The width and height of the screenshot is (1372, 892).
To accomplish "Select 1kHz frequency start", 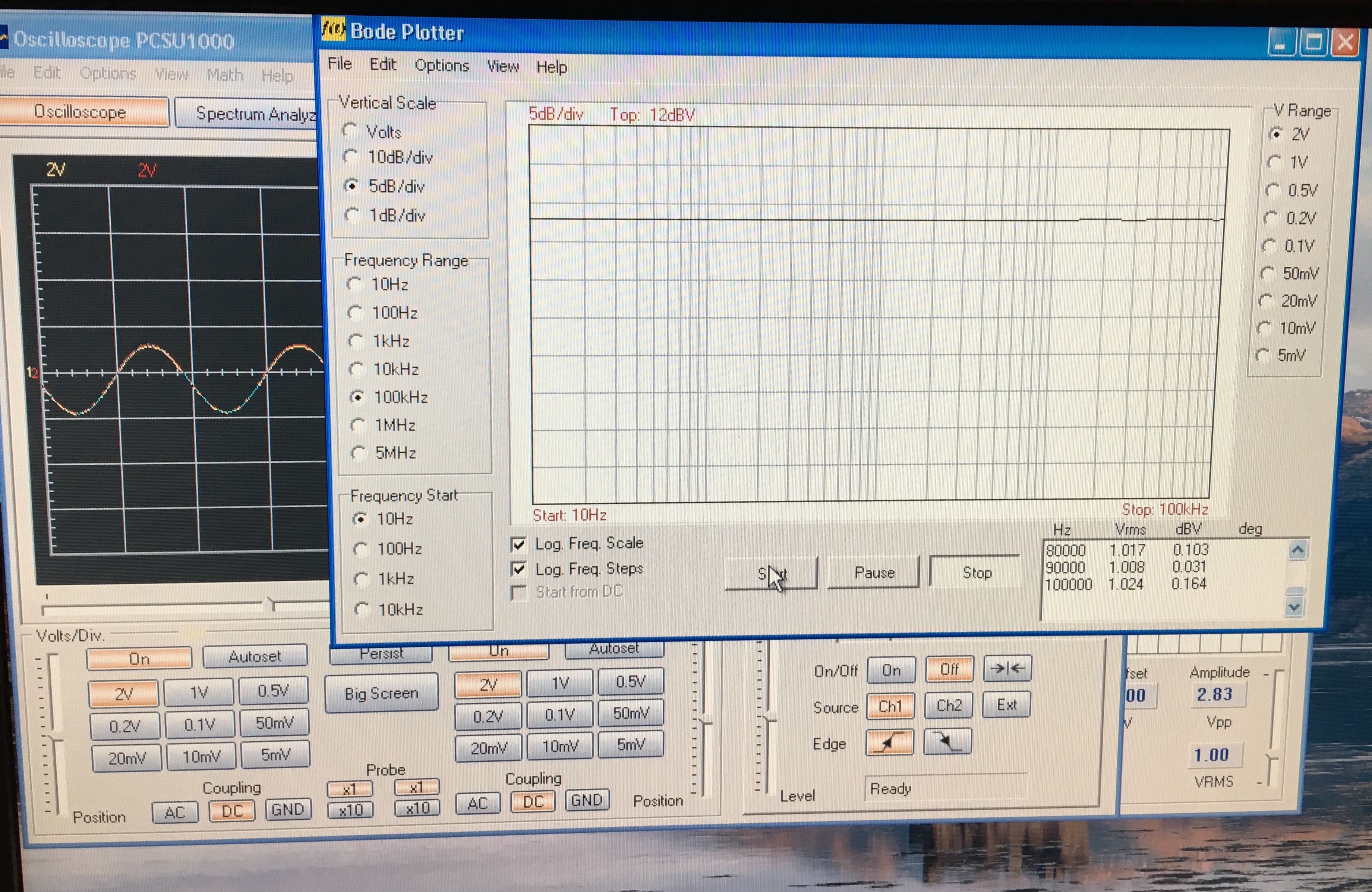I will tap(362, 579).
